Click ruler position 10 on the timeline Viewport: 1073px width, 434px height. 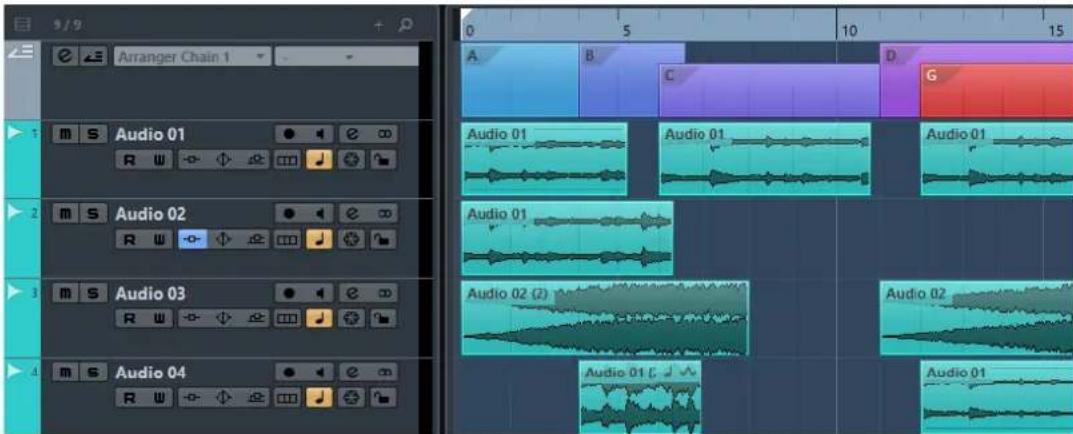(849, 30)
